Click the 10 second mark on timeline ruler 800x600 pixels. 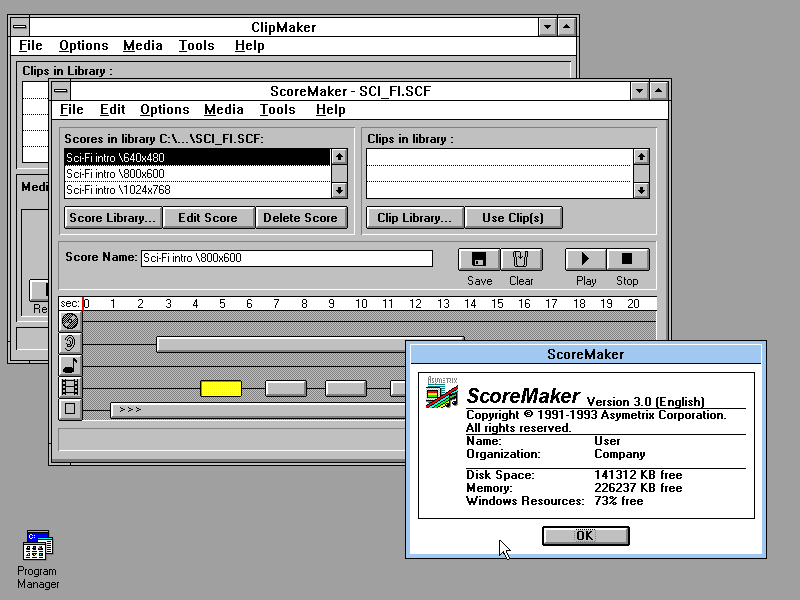pyautogui.click(x=361, y=304)
